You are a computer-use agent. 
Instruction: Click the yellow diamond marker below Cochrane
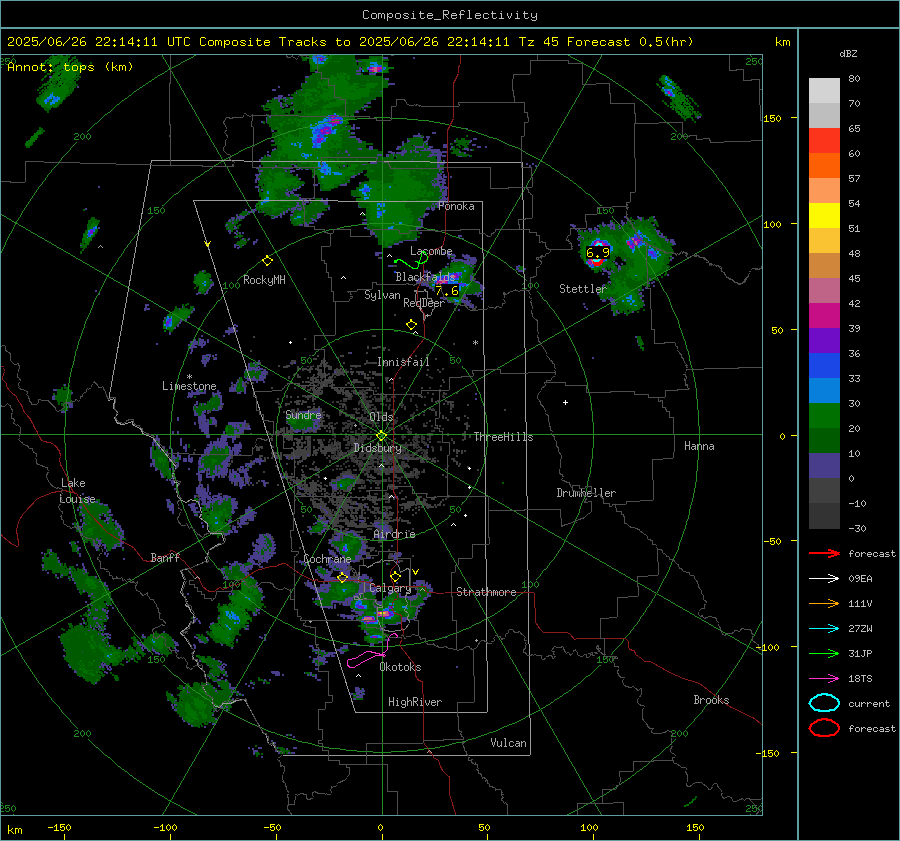(x=342, y=577)
